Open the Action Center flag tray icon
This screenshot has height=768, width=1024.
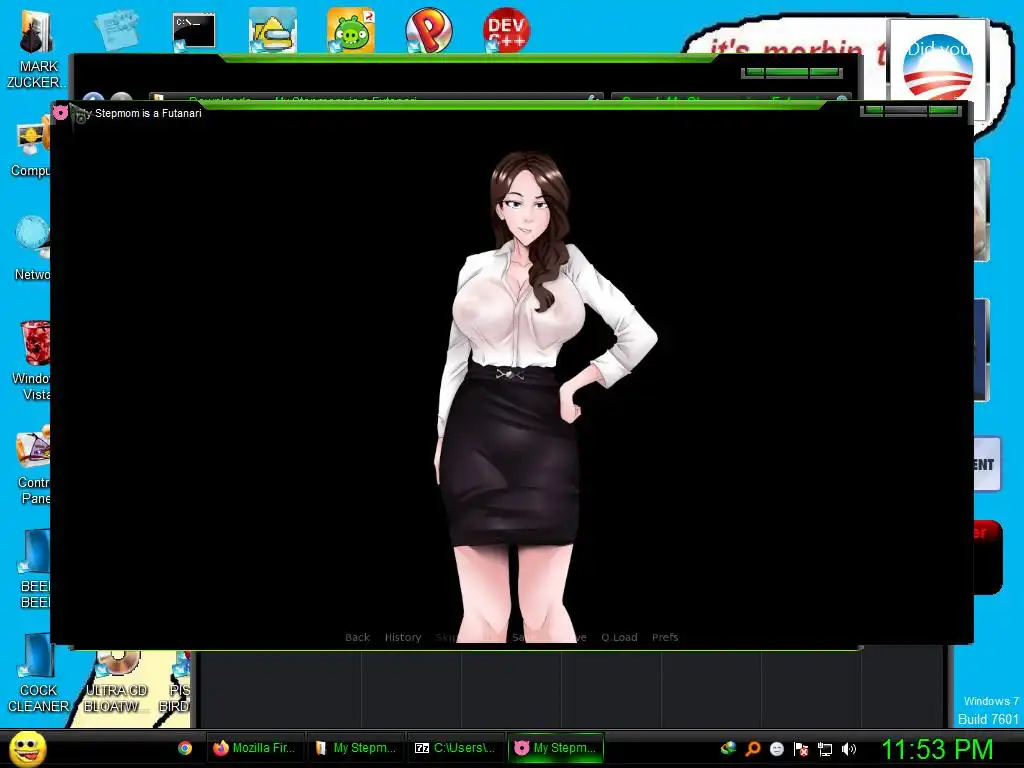point(801,749)
